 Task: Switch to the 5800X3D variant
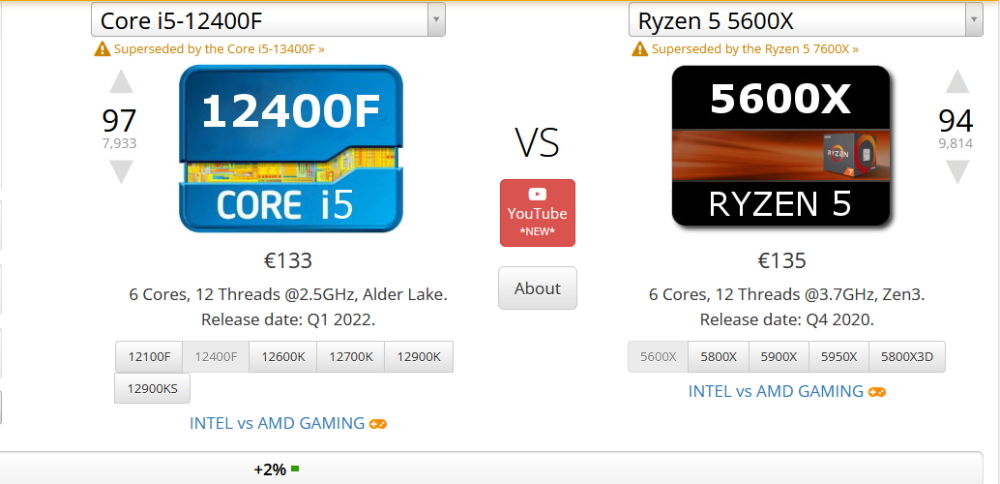pyautogui.click(x=907, y=357)
